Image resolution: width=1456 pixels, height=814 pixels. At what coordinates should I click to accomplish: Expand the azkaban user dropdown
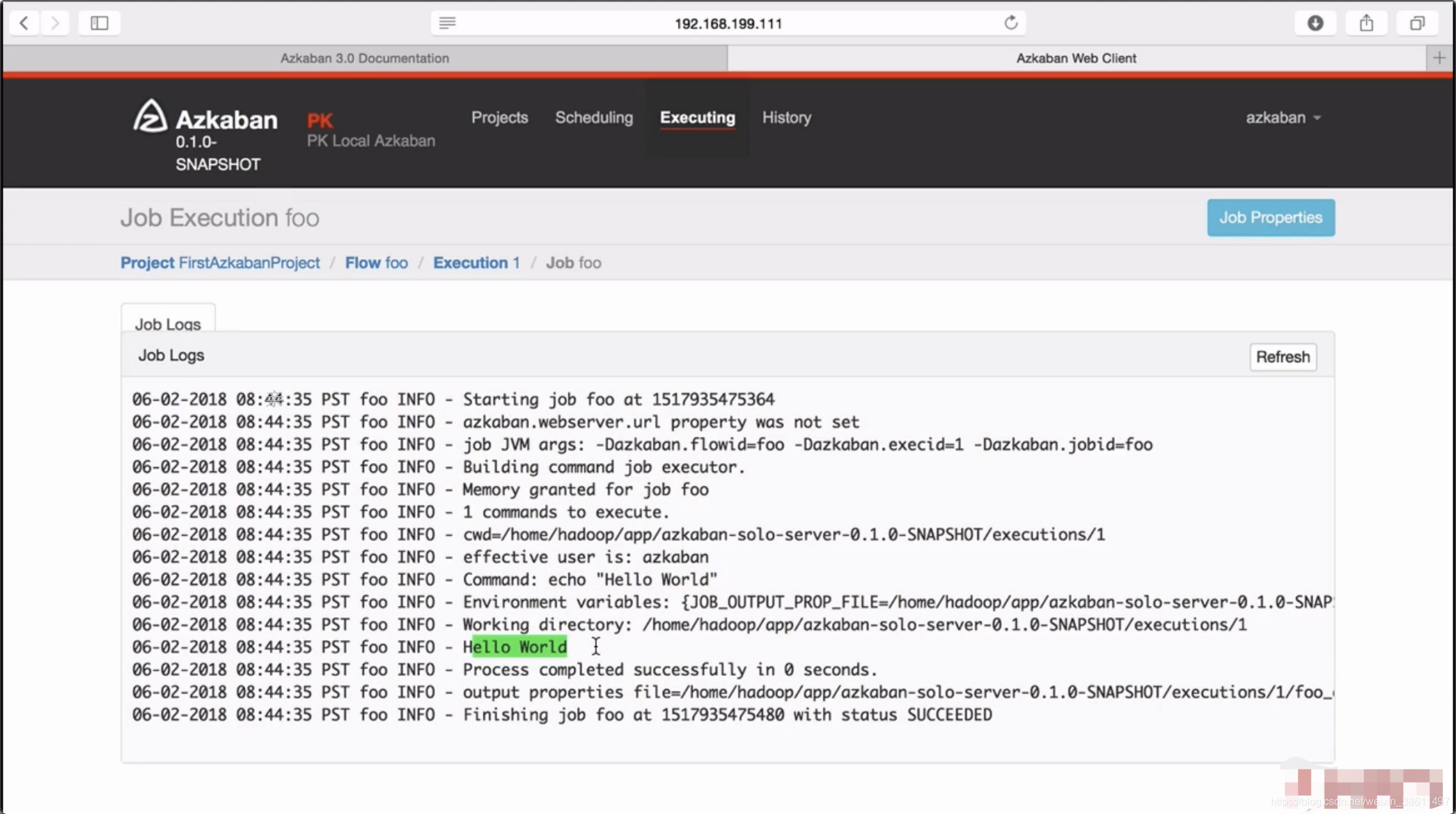(1283, 117)
